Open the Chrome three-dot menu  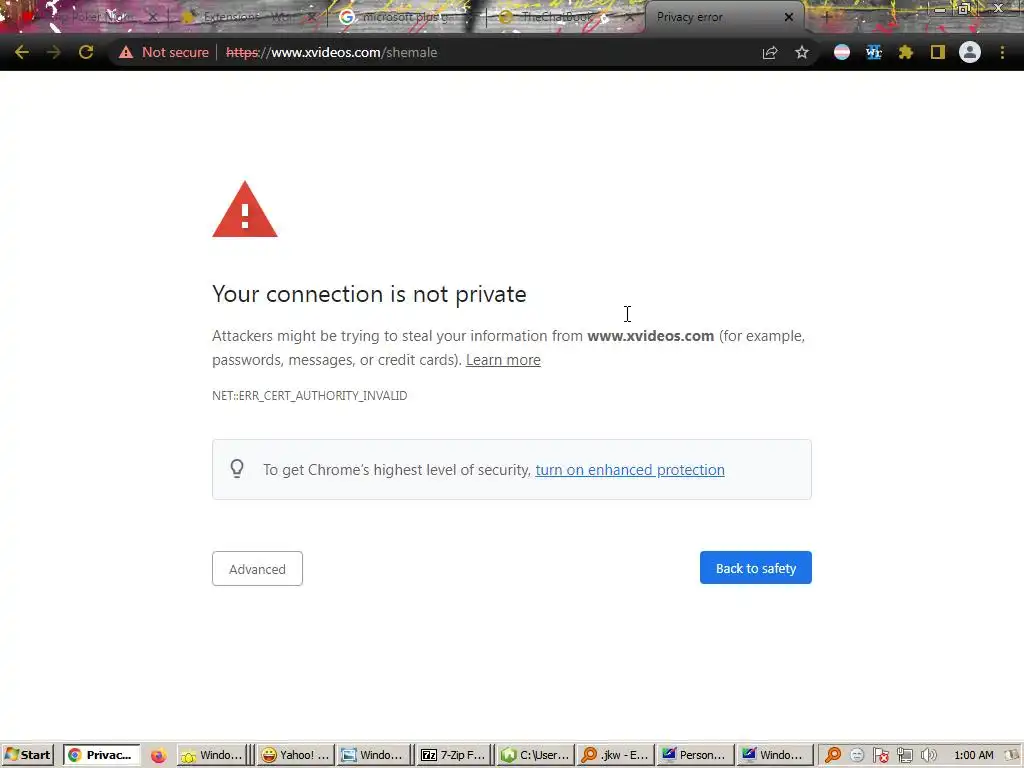coord(1002,52)
